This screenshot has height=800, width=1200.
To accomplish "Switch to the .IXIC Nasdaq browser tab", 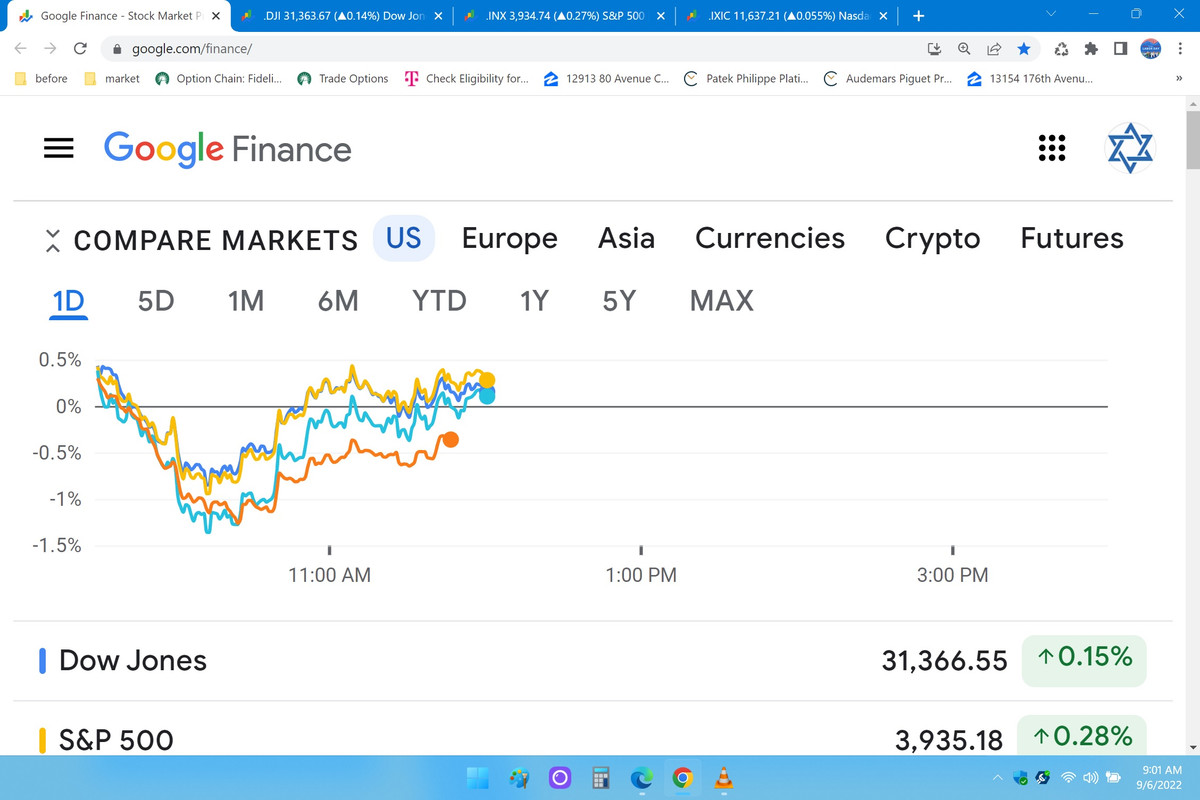I will 787,16.
